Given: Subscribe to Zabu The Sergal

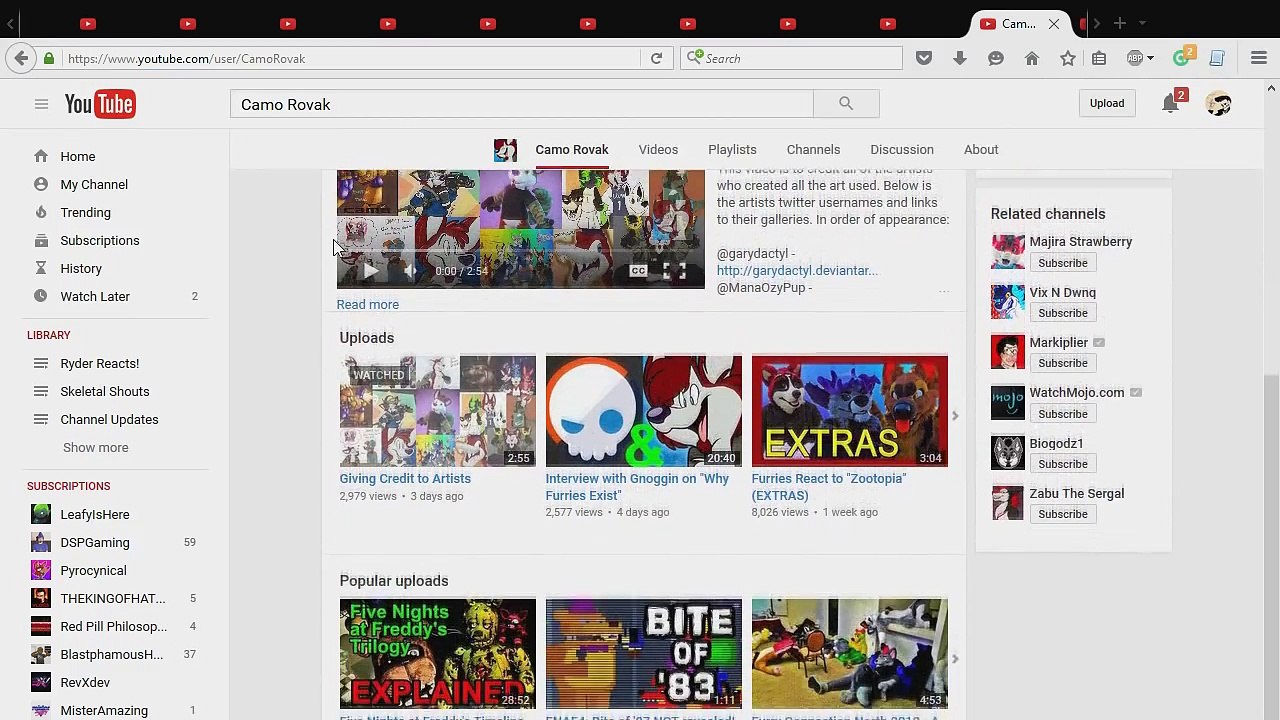Looking at the screenshot, I should click(1062, 514).
